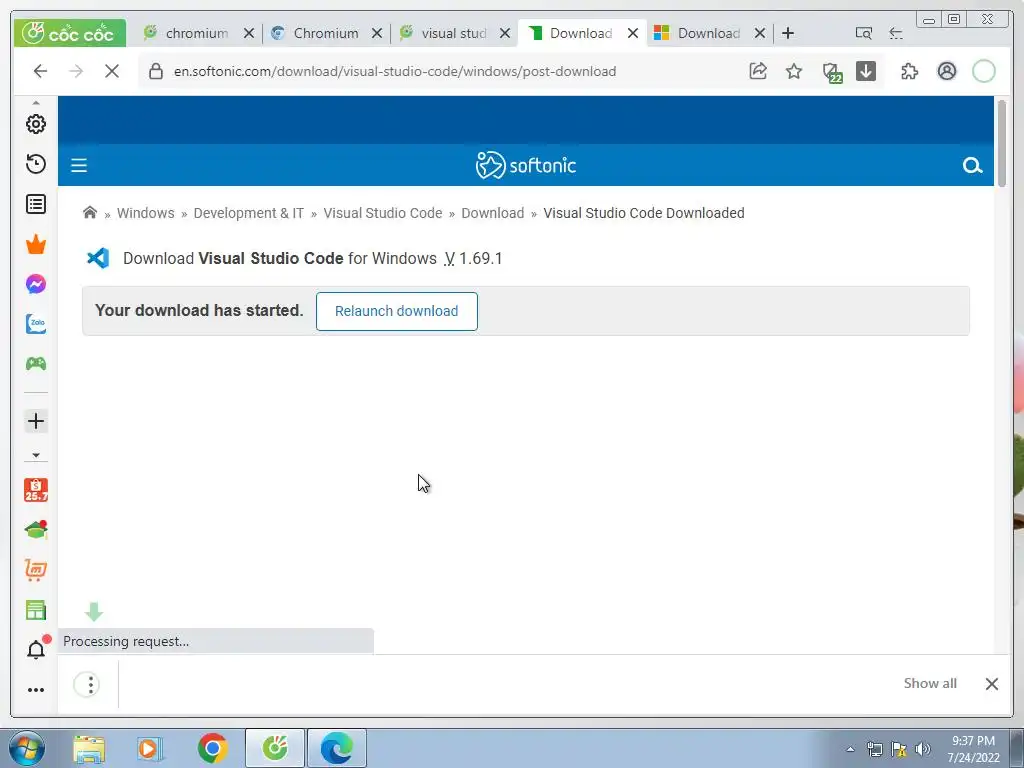Open Shopee 25.7 sidebar shortcut

36,490
